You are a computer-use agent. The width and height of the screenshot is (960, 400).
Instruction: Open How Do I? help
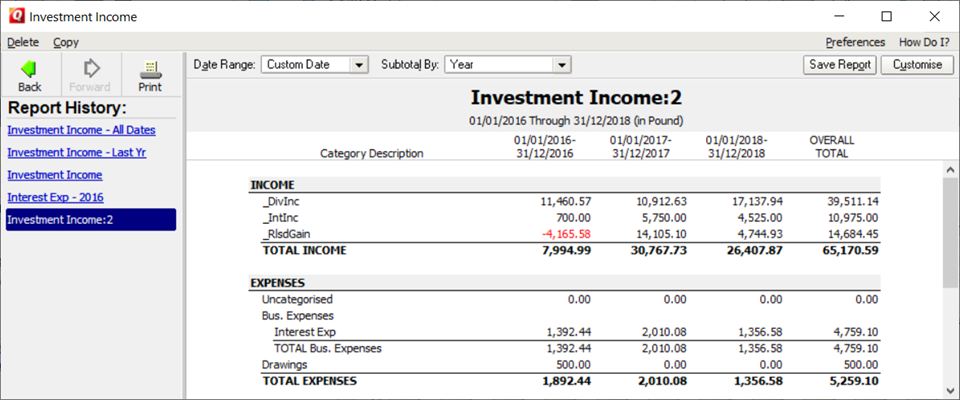tap(924, 42)
